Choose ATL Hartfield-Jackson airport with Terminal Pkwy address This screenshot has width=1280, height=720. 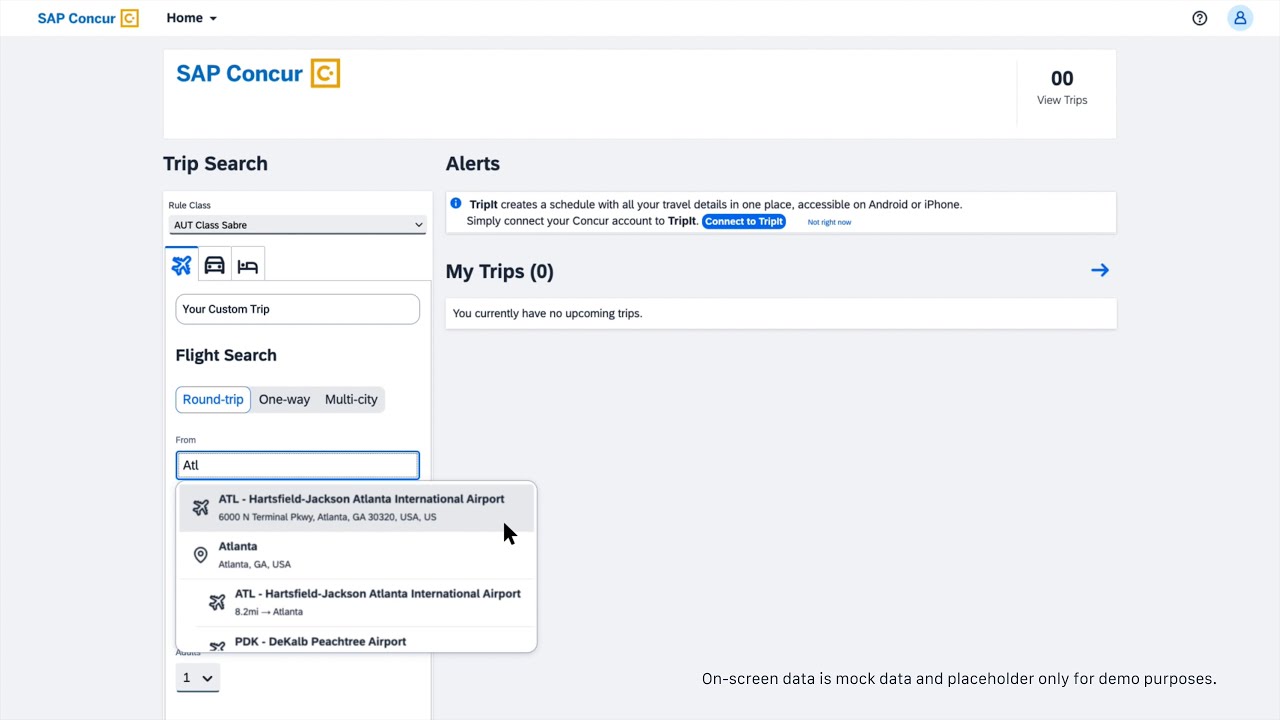[356, 507]
